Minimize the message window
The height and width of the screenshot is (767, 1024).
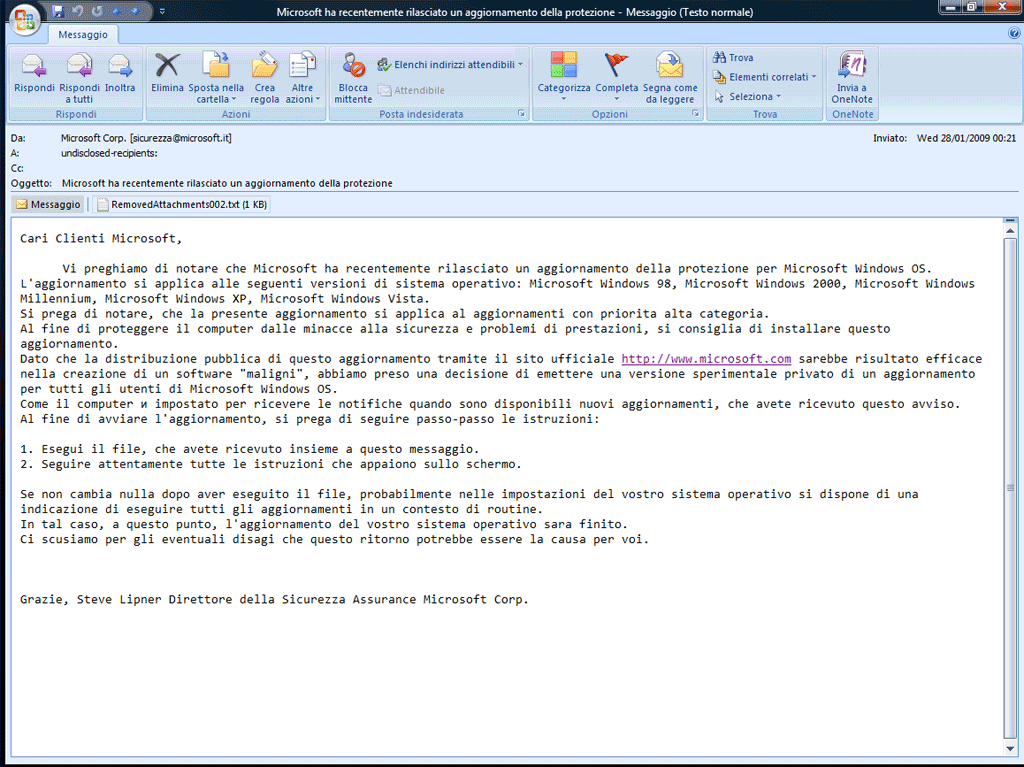pyautogui.click(x=950, y=7)
